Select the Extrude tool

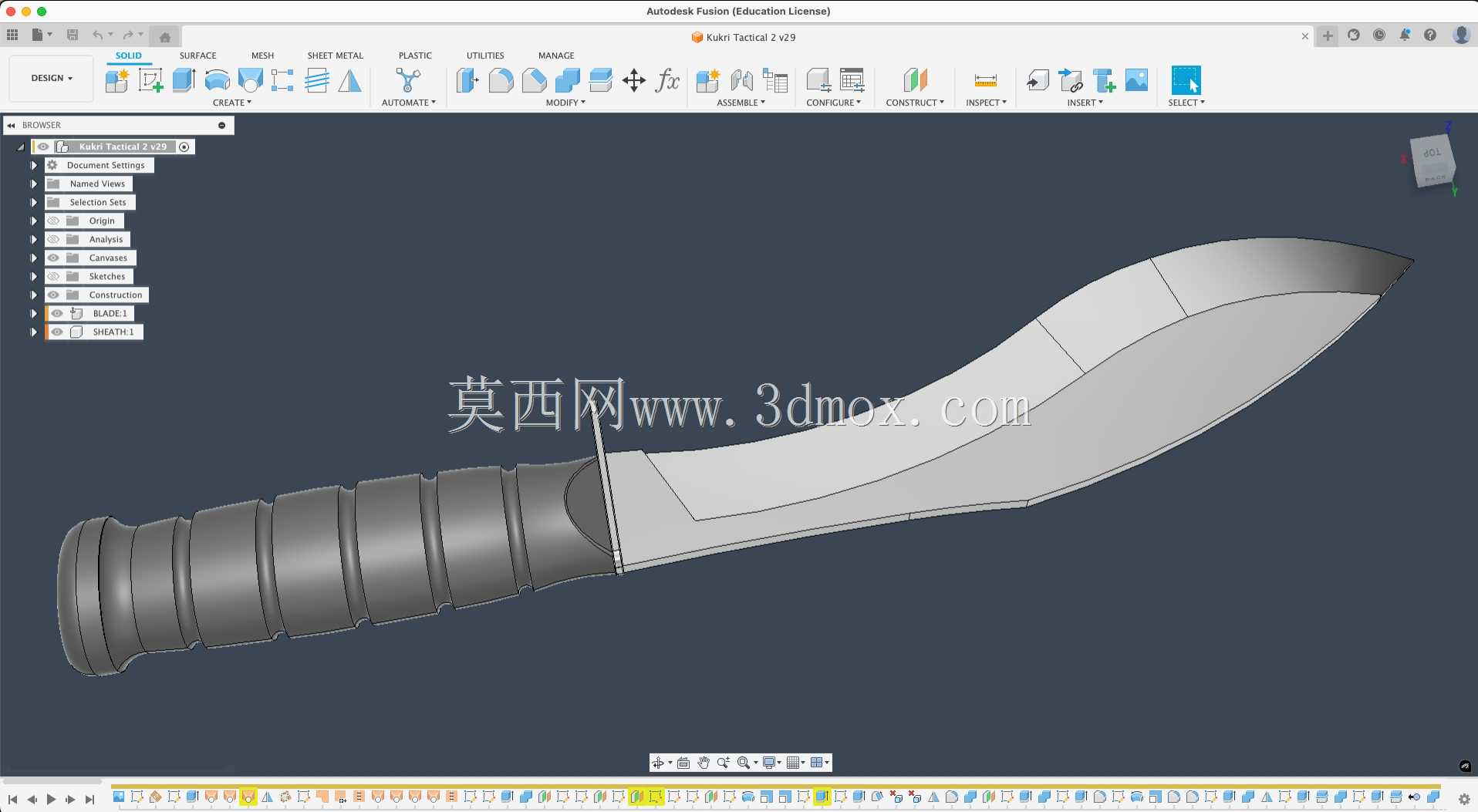tap(184, 80)
